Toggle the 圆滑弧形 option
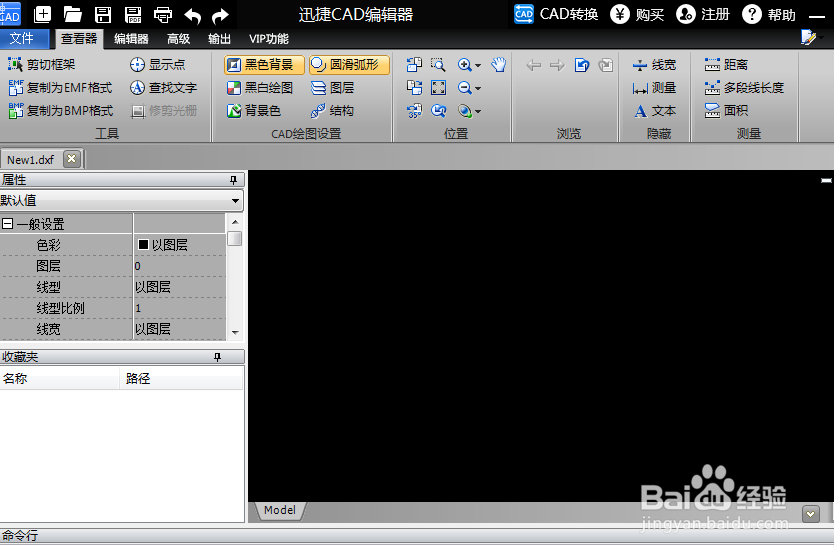 pyautogui.click(x=349, y=65)
